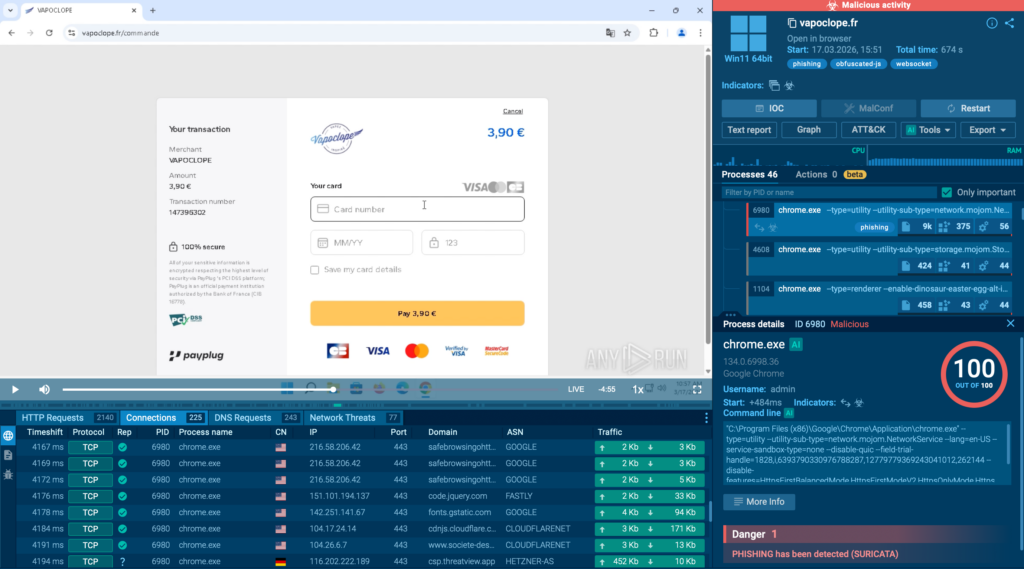This screenshot has width=1024, height=569.
Task: Open the site information icon in address bar
Action: coord(72,33)
